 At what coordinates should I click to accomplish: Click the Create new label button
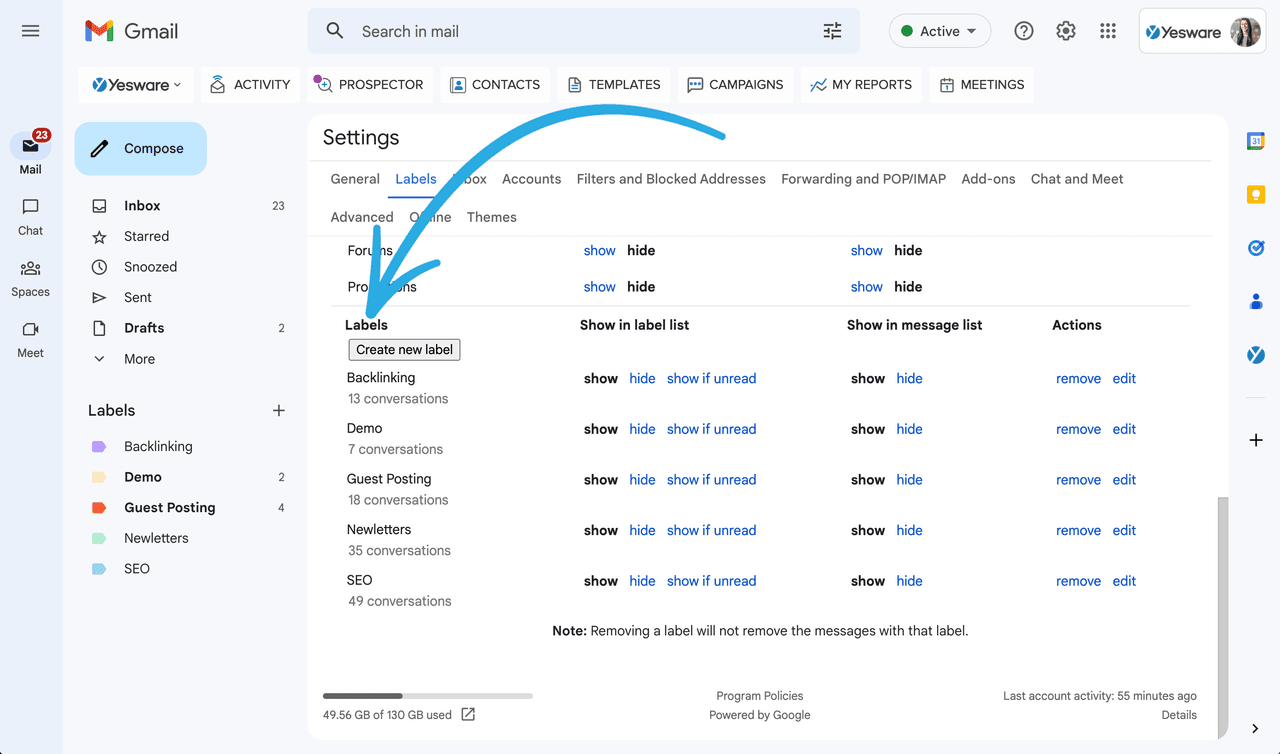pyautogui.click(x=404, y=349)
